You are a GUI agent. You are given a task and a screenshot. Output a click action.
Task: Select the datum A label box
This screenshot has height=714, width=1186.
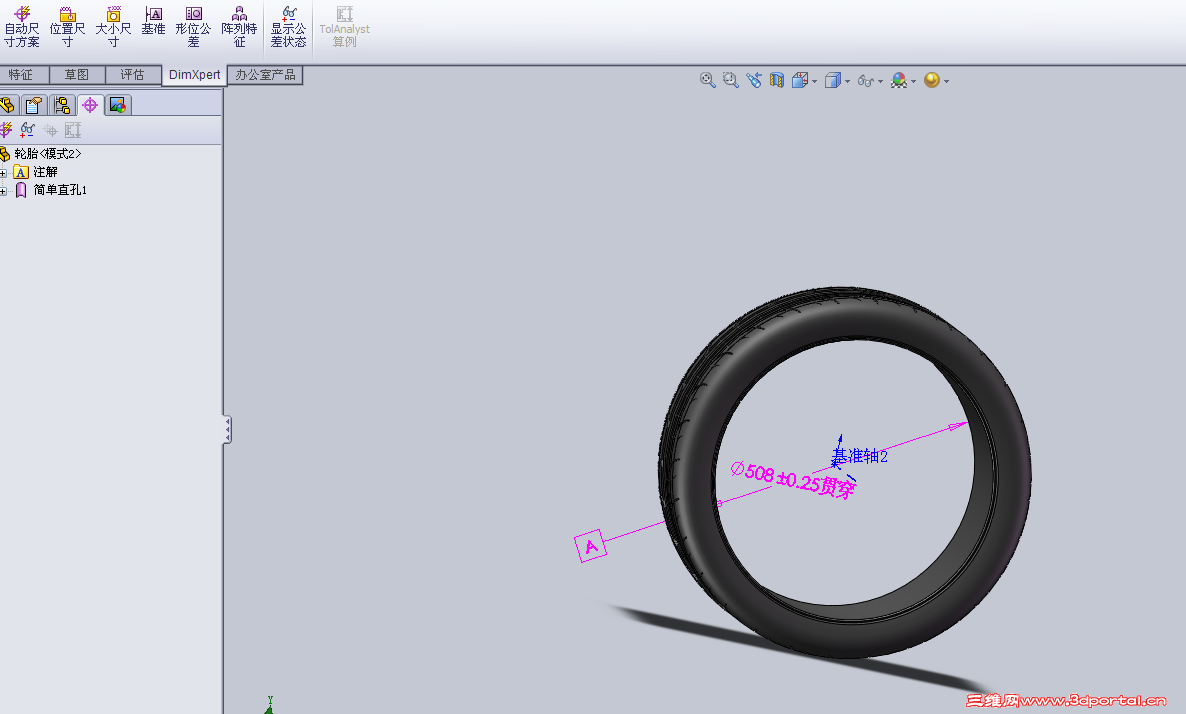591,545
